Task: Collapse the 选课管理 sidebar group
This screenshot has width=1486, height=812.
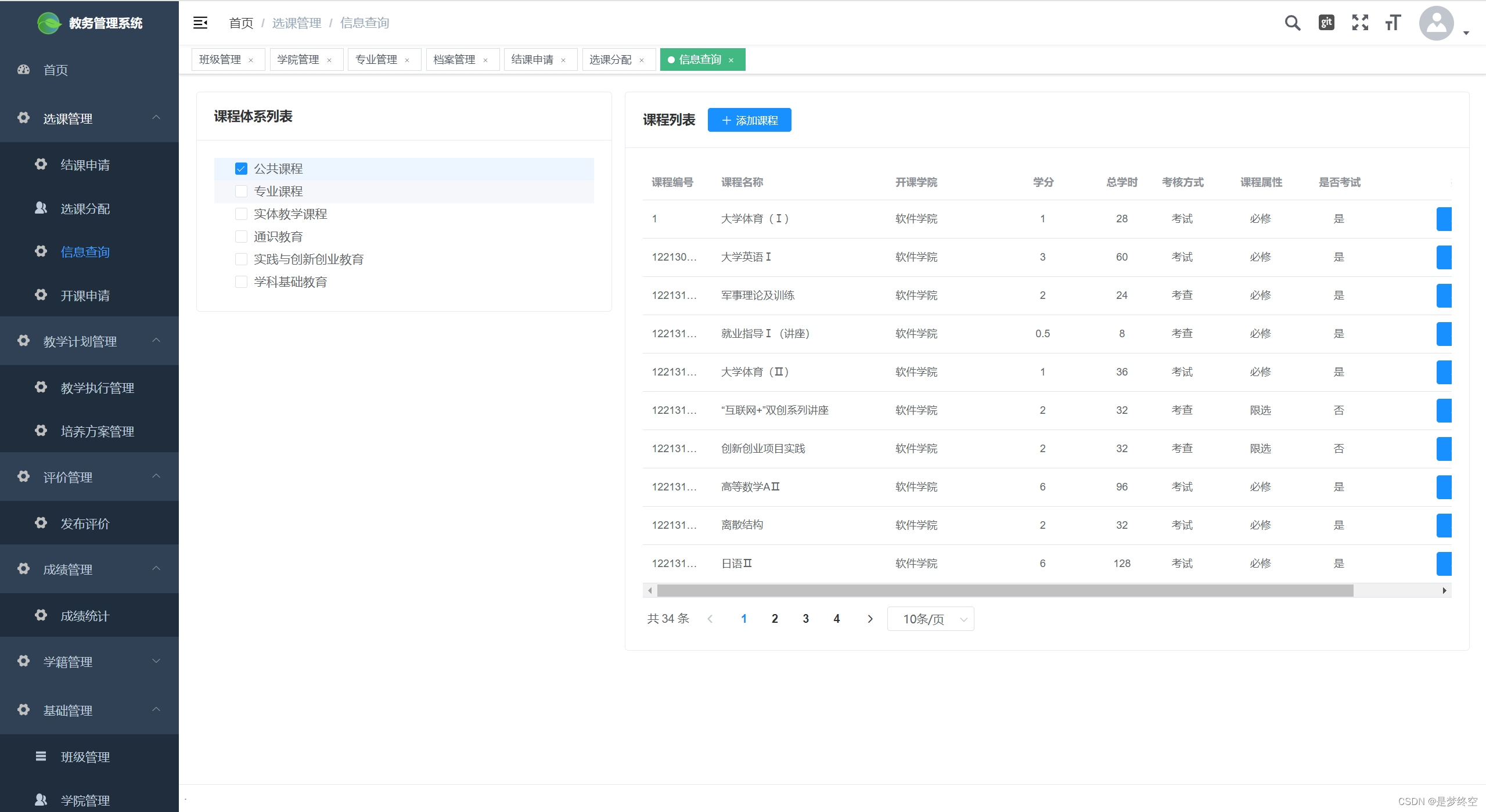Action: [x=89, y=118]
